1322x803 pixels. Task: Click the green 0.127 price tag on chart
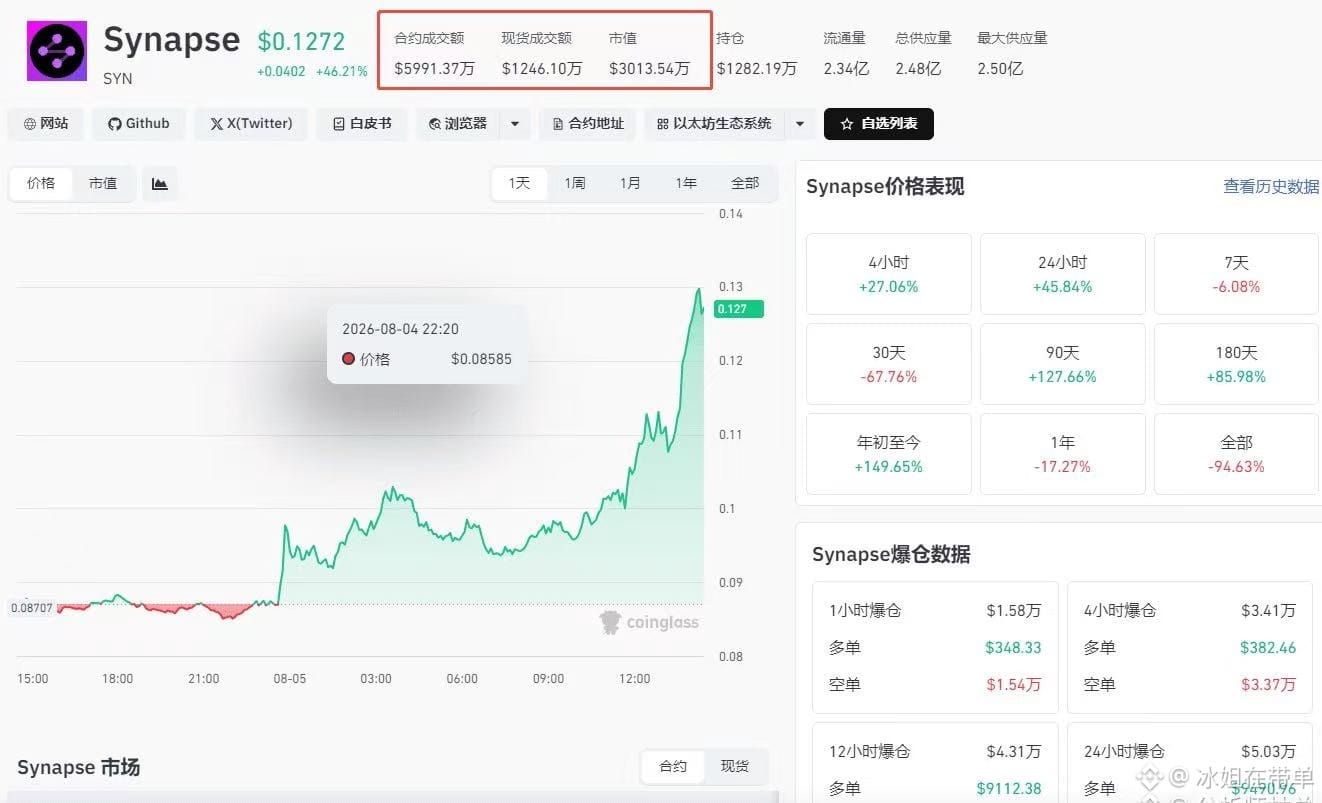(738, 309)
